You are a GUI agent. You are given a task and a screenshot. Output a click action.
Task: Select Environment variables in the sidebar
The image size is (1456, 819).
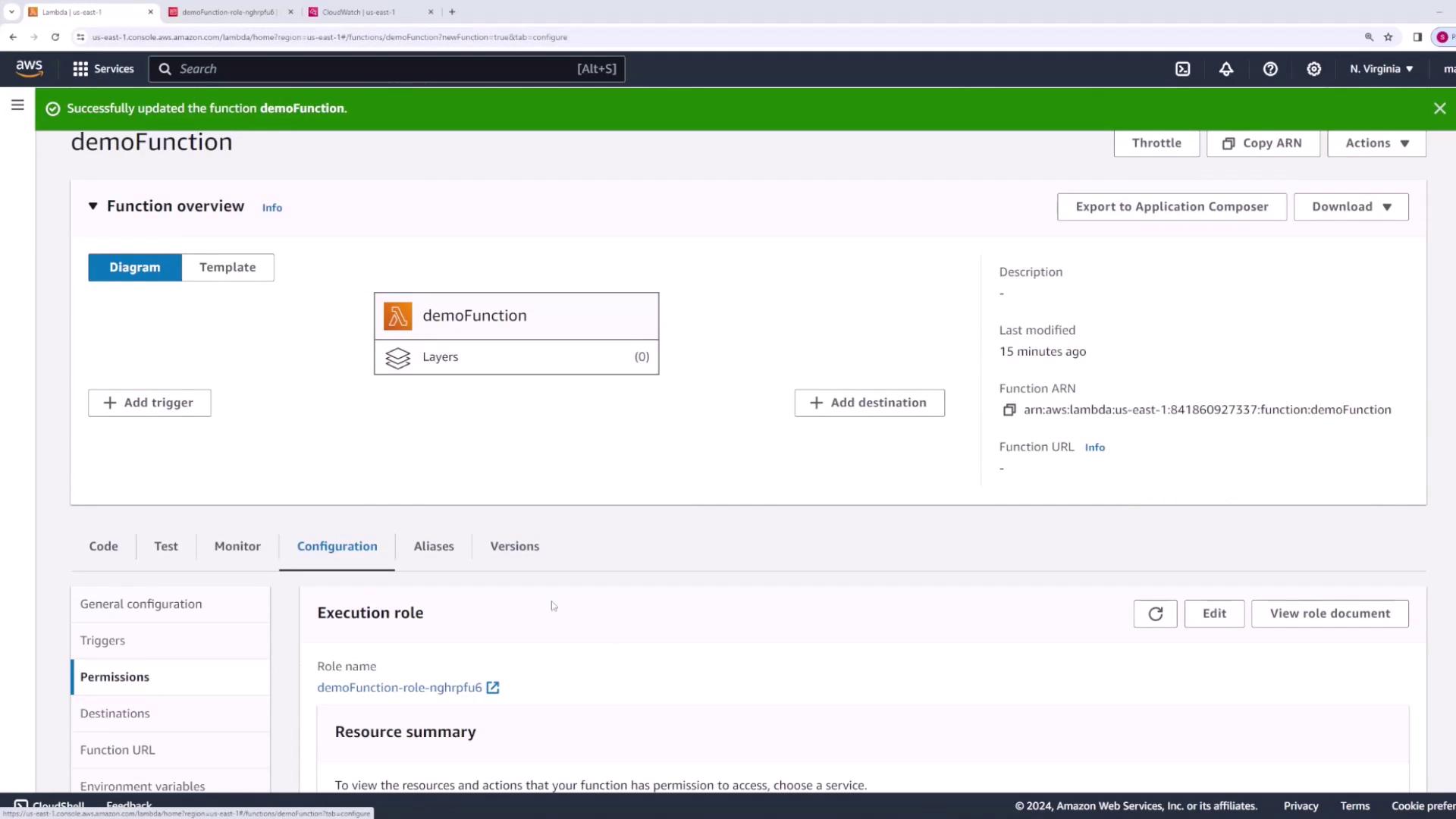[143, 786]
